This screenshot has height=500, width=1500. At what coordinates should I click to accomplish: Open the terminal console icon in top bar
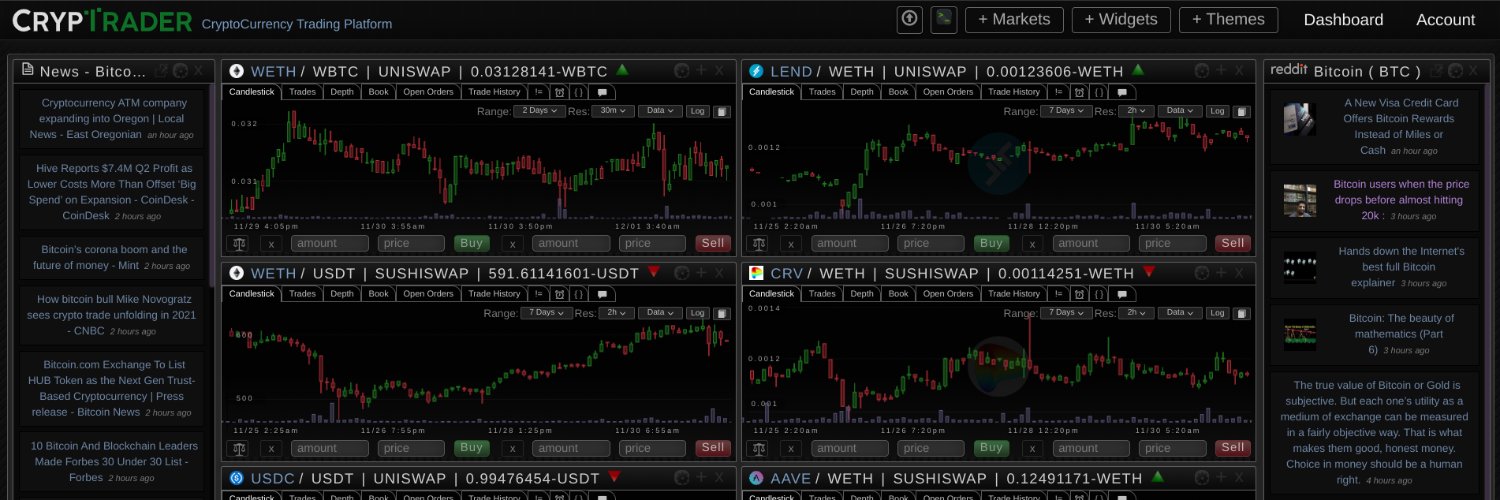(943, 20)
